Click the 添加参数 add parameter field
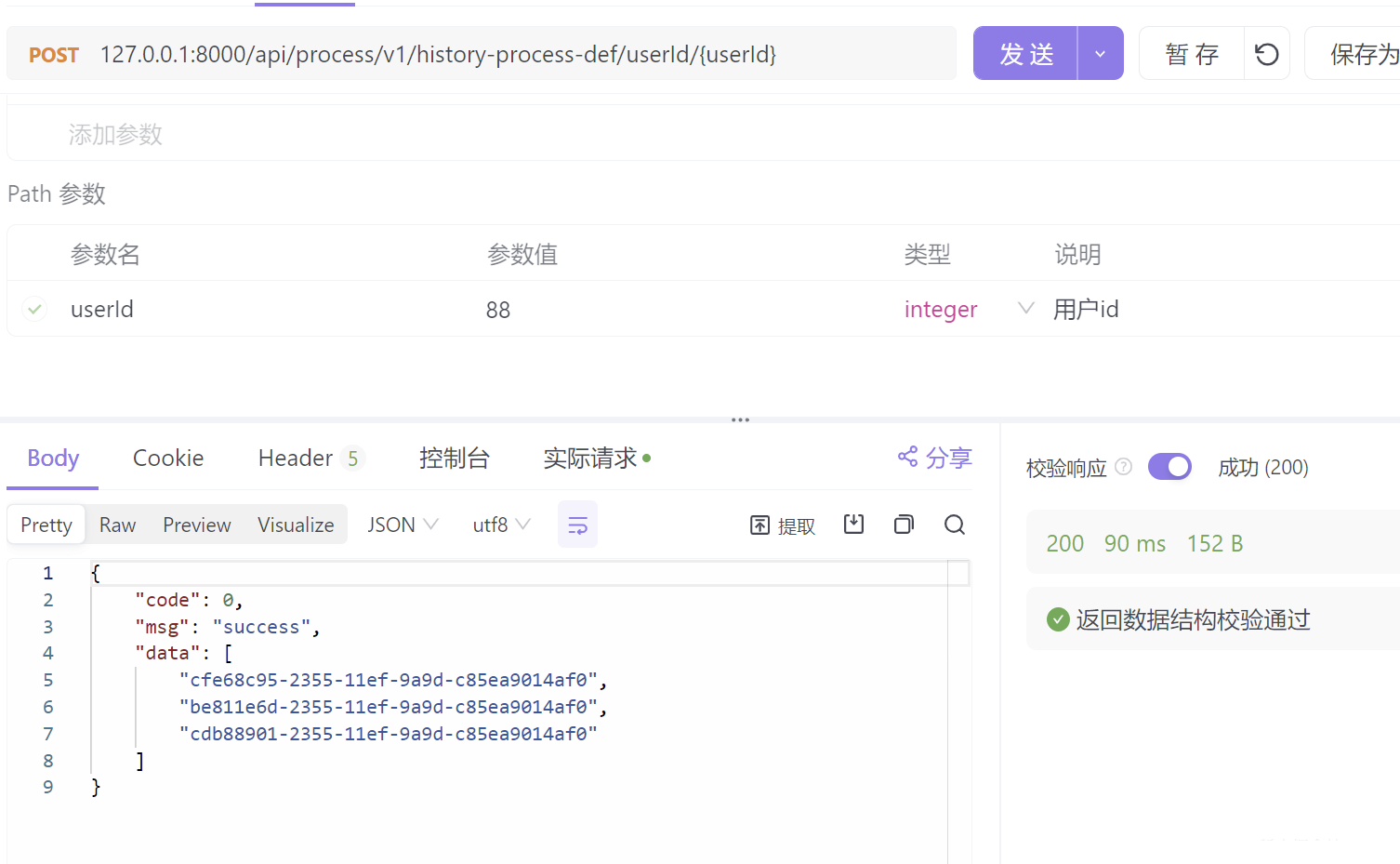1400x864 pixels. tap(115, 135)
